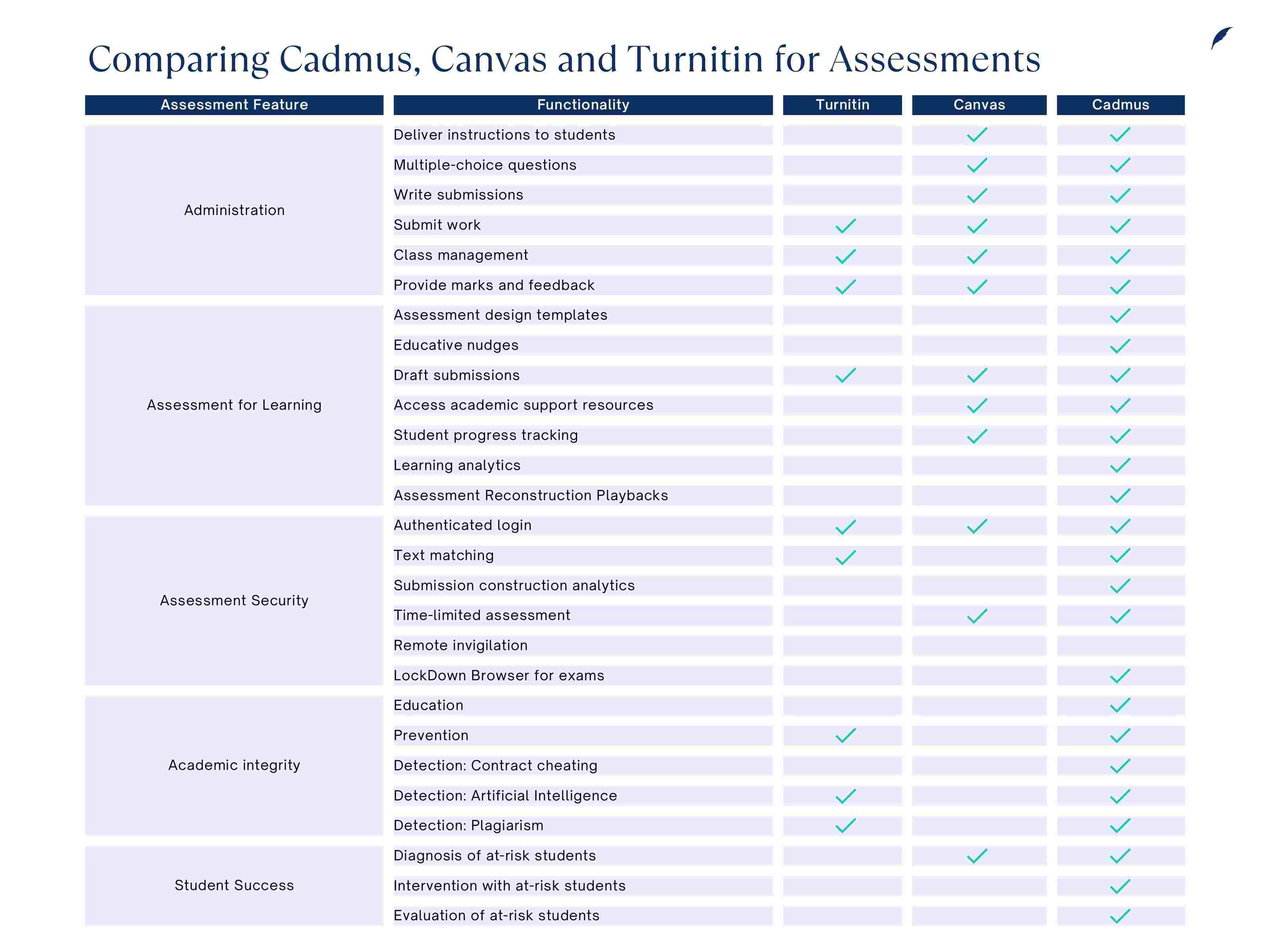Click the Canvas column header
This screenshot has height=952, width=1270.
(979, 105)
